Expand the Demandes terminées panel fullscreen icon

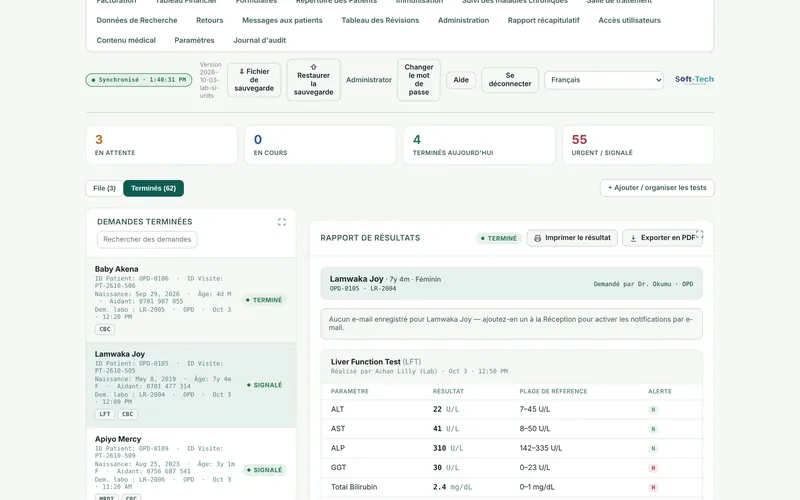click(x=282, y=222)
